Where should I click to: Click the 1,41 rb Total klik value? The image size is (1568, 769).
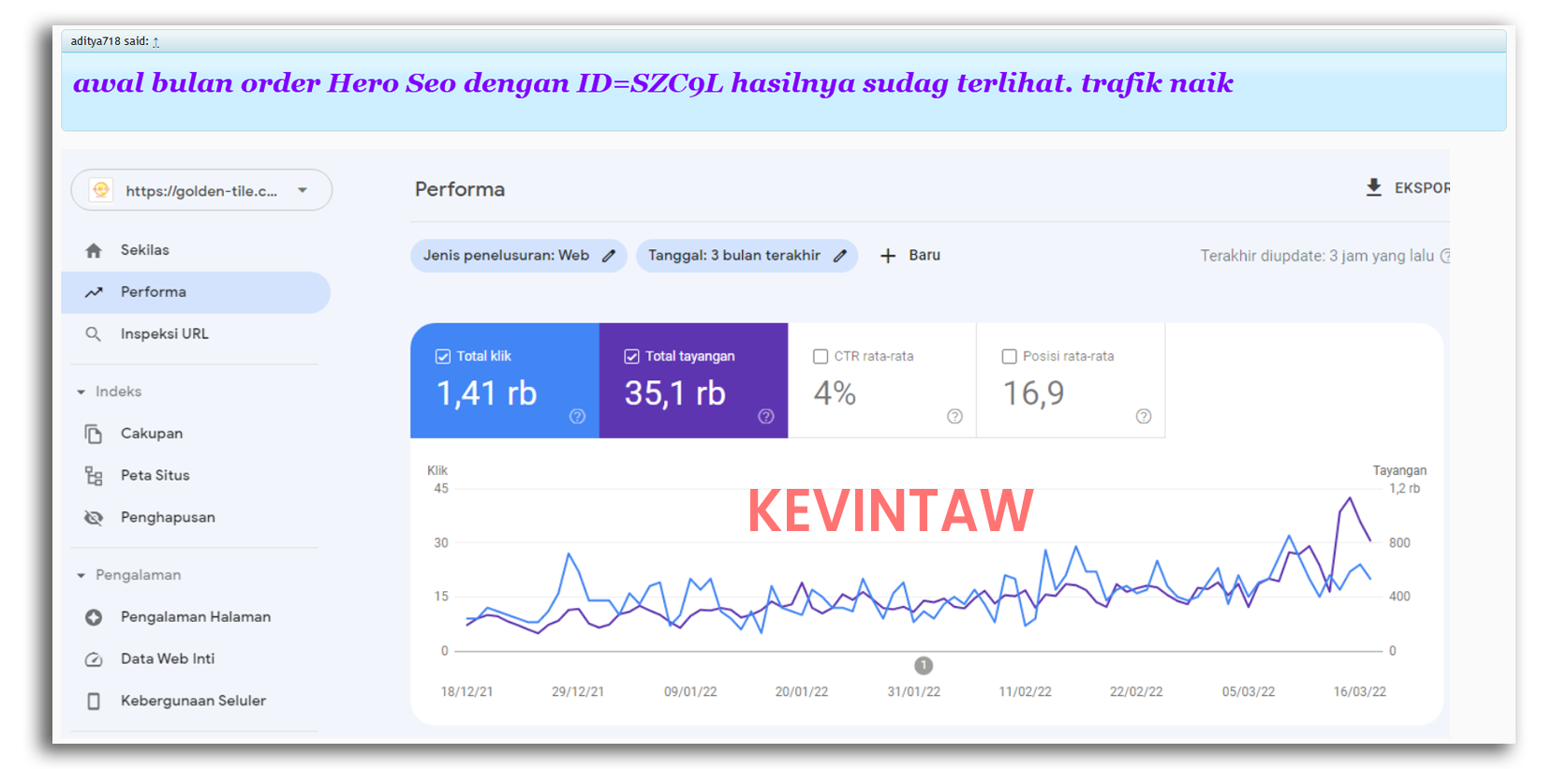[487, 393]
